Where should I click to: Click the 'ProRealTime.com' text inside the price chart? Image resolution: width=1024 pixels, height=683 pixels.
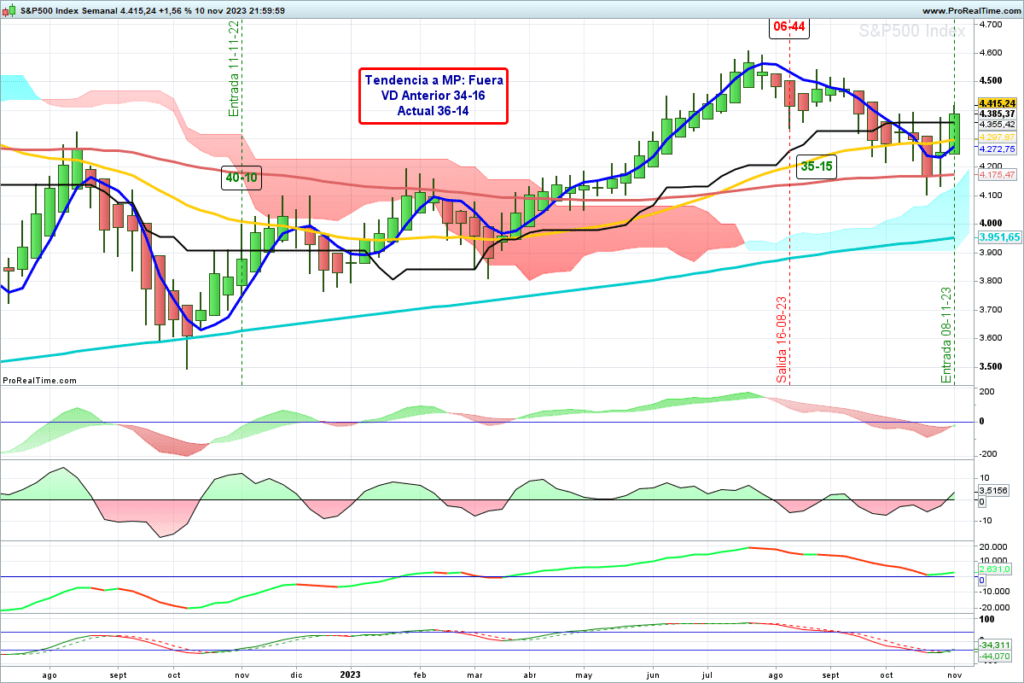(40, 380)
